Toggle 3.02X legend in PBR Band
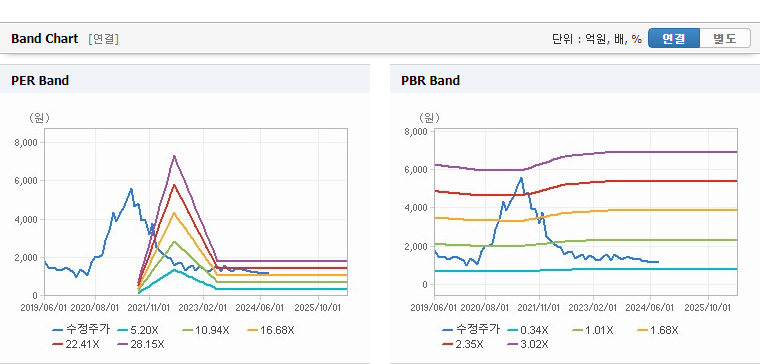The image size is (760, 364). pos(527,345)
